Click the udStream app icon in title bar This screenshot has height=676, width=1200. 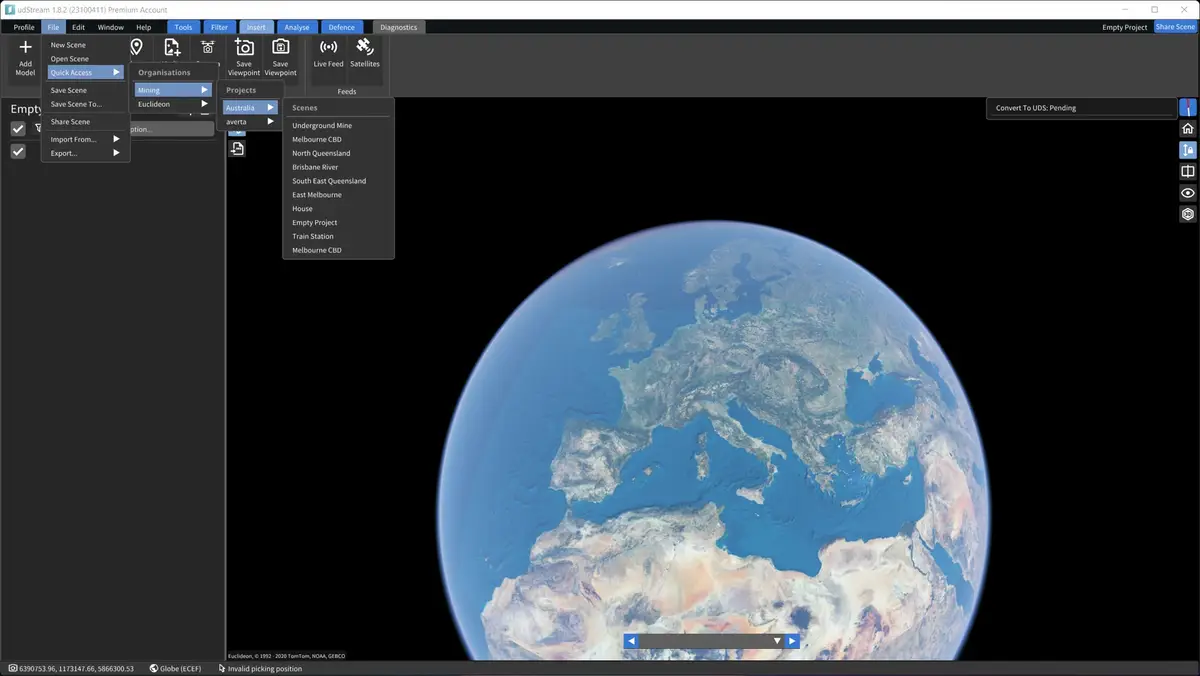click(x=9, y=9)
